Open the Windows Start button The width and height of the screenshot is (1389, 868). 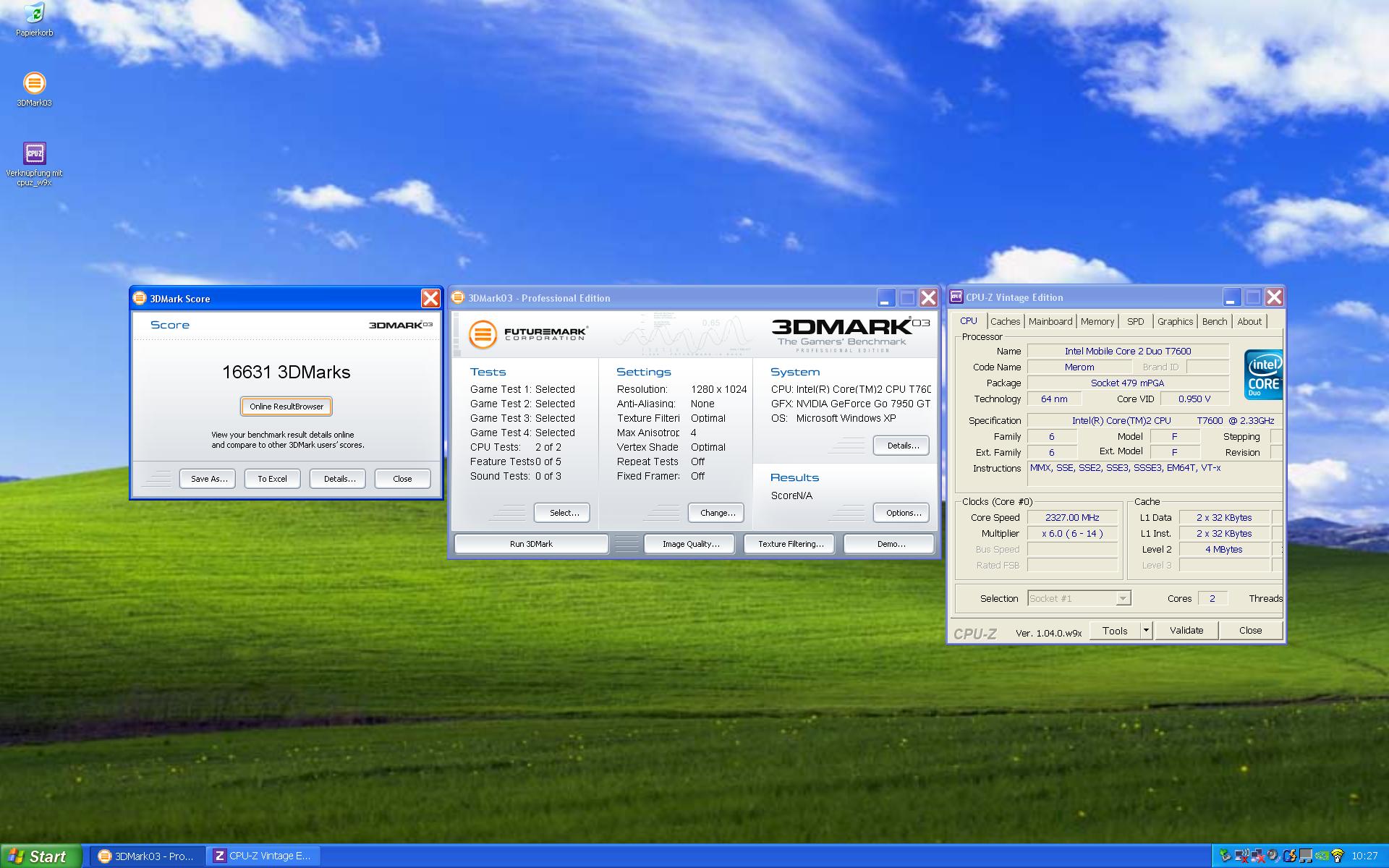point(41,856)
